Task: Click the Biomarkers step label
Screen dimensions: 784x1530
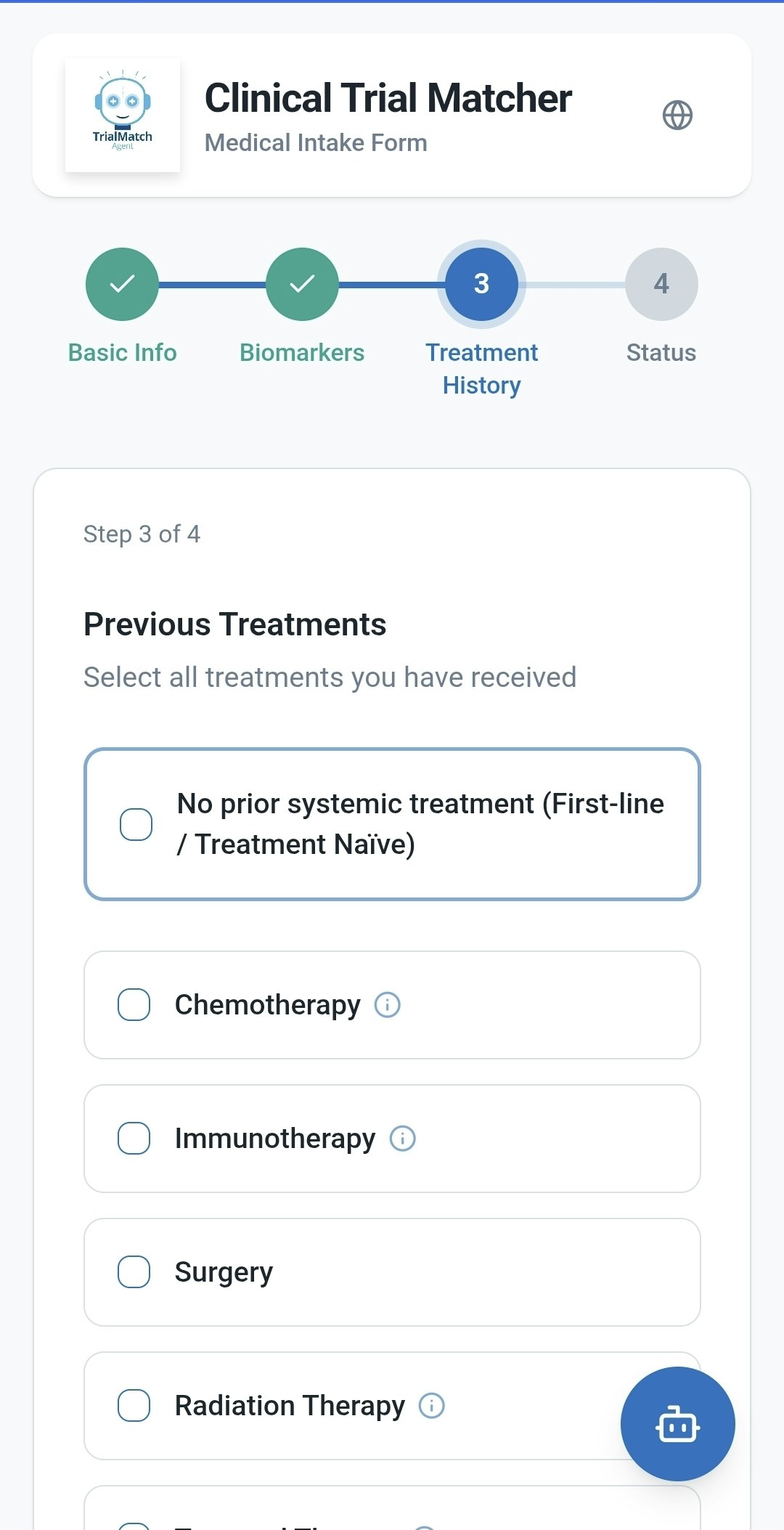Action: [302, 353]
